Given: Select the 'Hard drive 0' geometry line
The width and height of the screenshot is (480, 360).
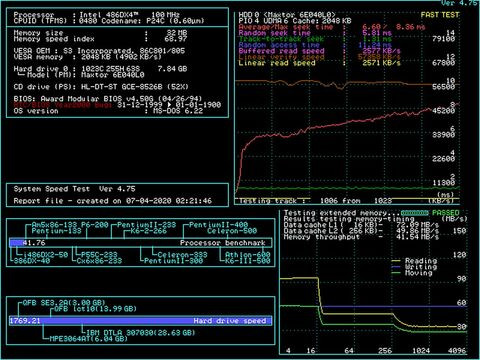Looking at the screenshot, I should click(100, 69).
